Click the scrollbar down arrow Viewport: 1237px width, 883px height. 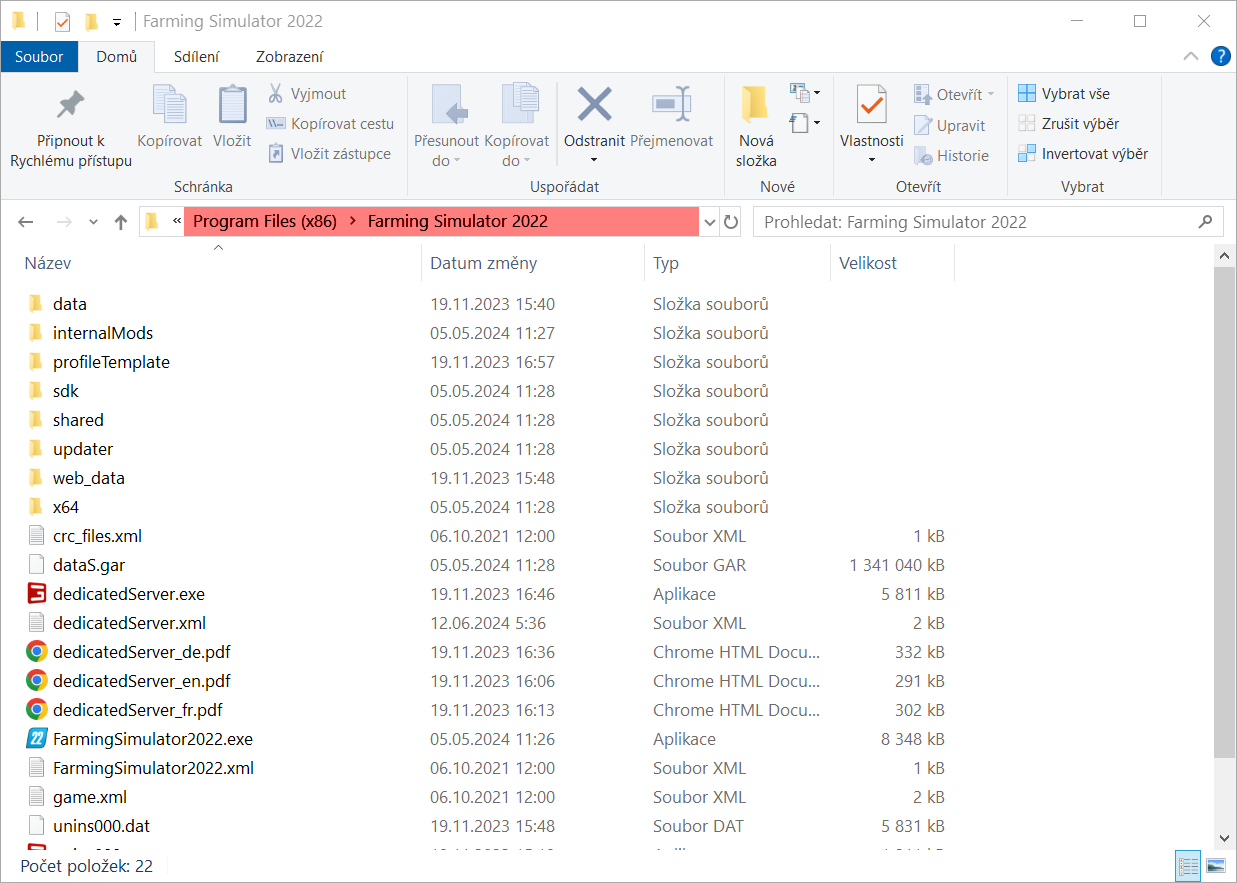coord(1225,838)
